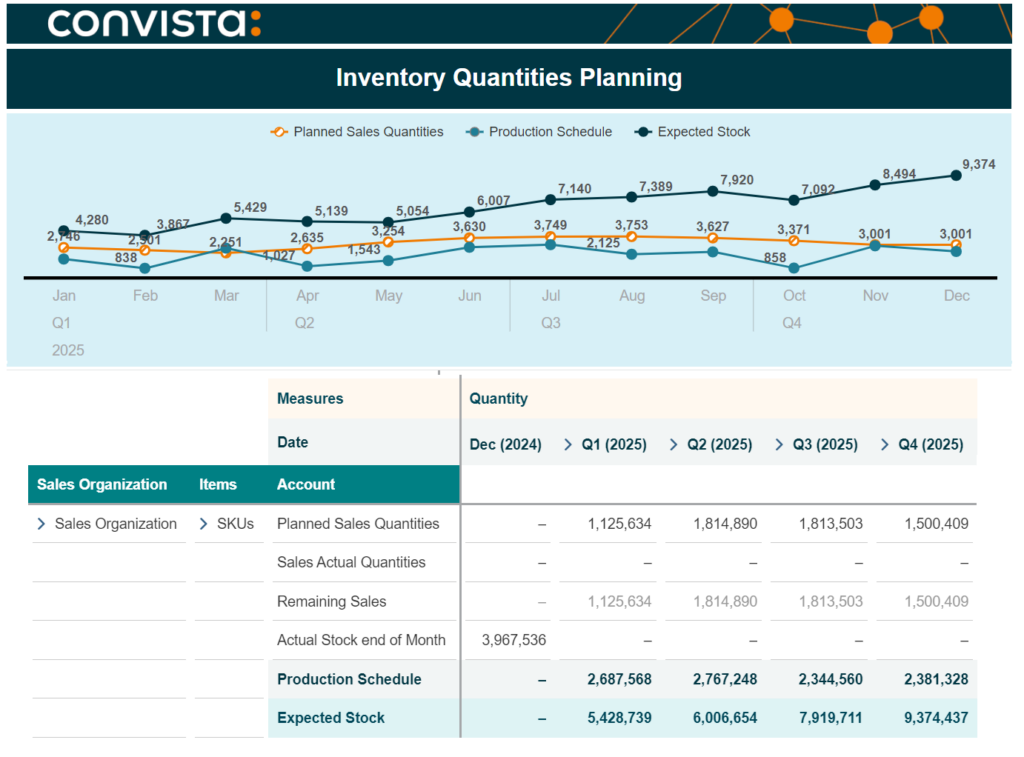Expand the Sales Organization row chevron
The image size is (1024, 757).
pos(41,524)
